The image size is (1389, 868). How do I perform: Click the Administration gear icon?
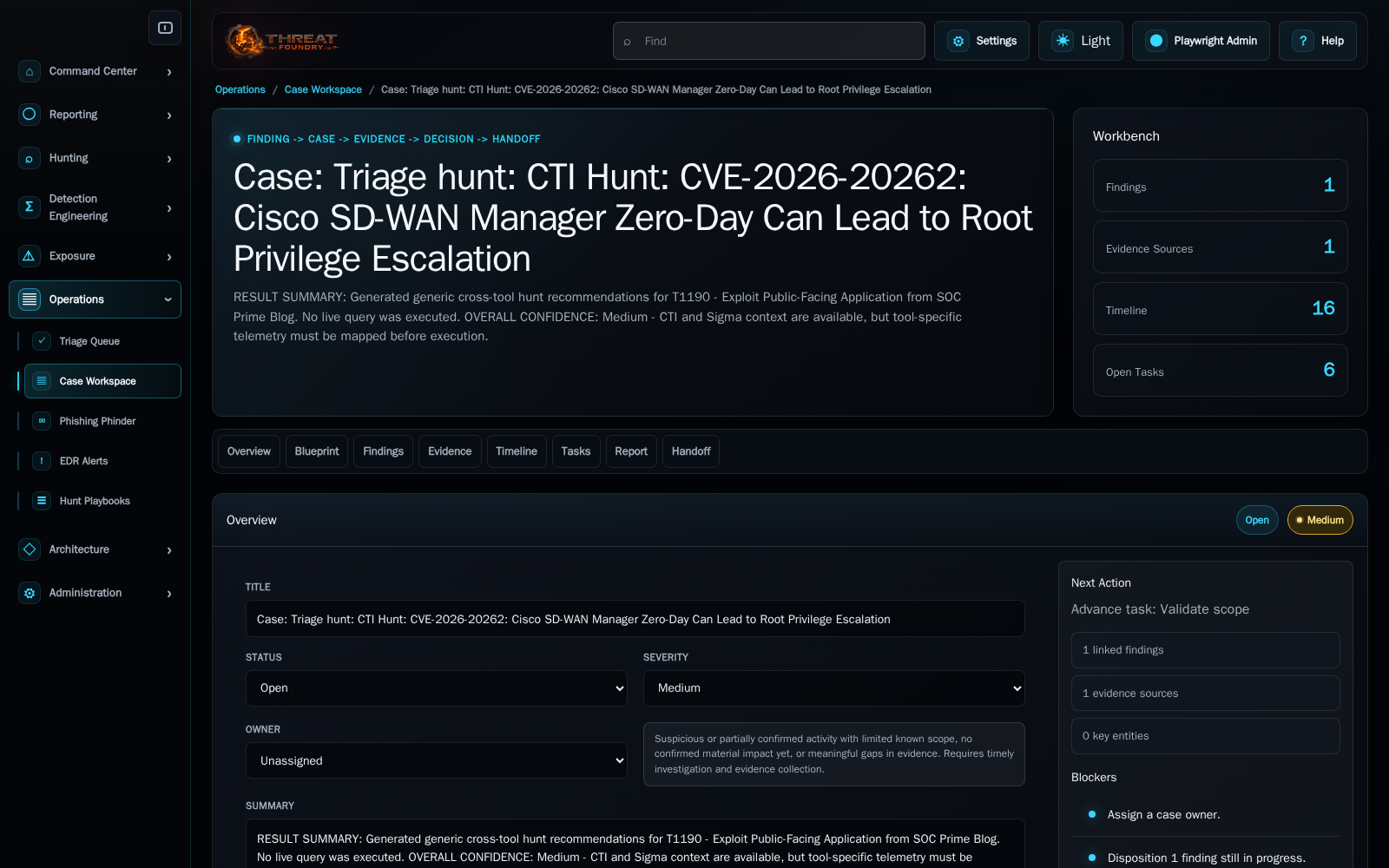pos(30,593)
